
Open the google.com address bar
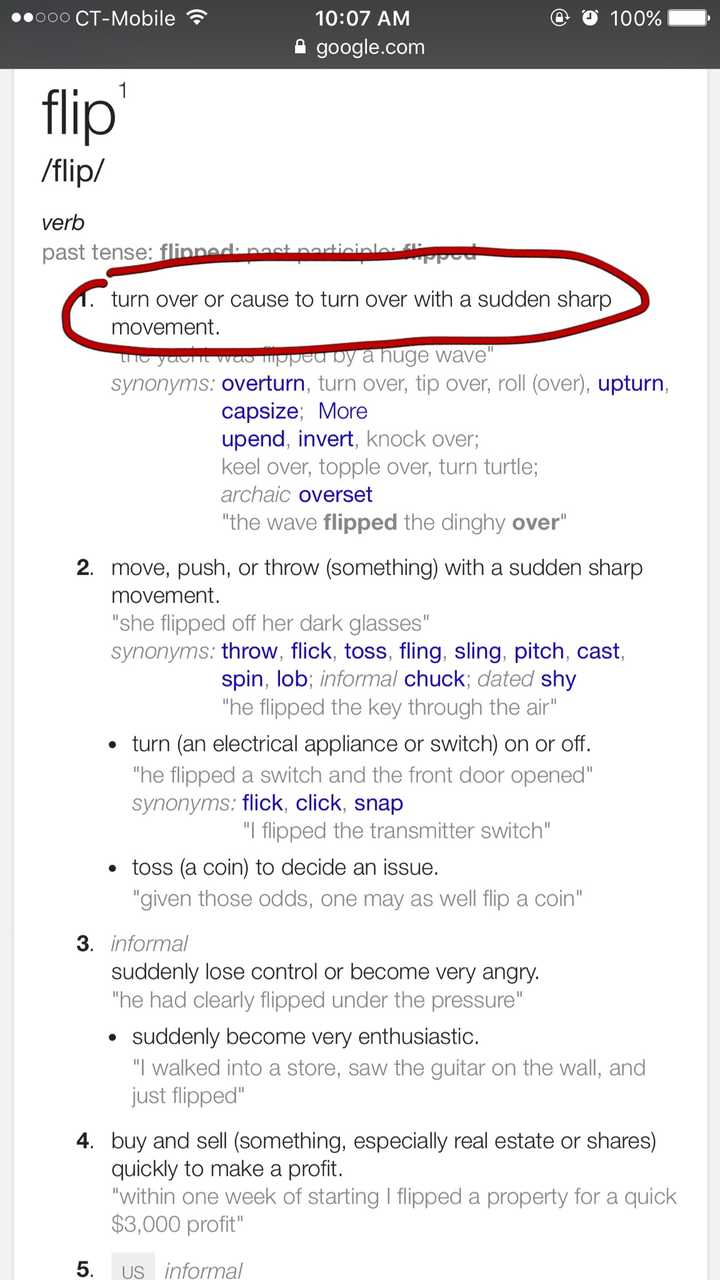[x=370, y=47]
